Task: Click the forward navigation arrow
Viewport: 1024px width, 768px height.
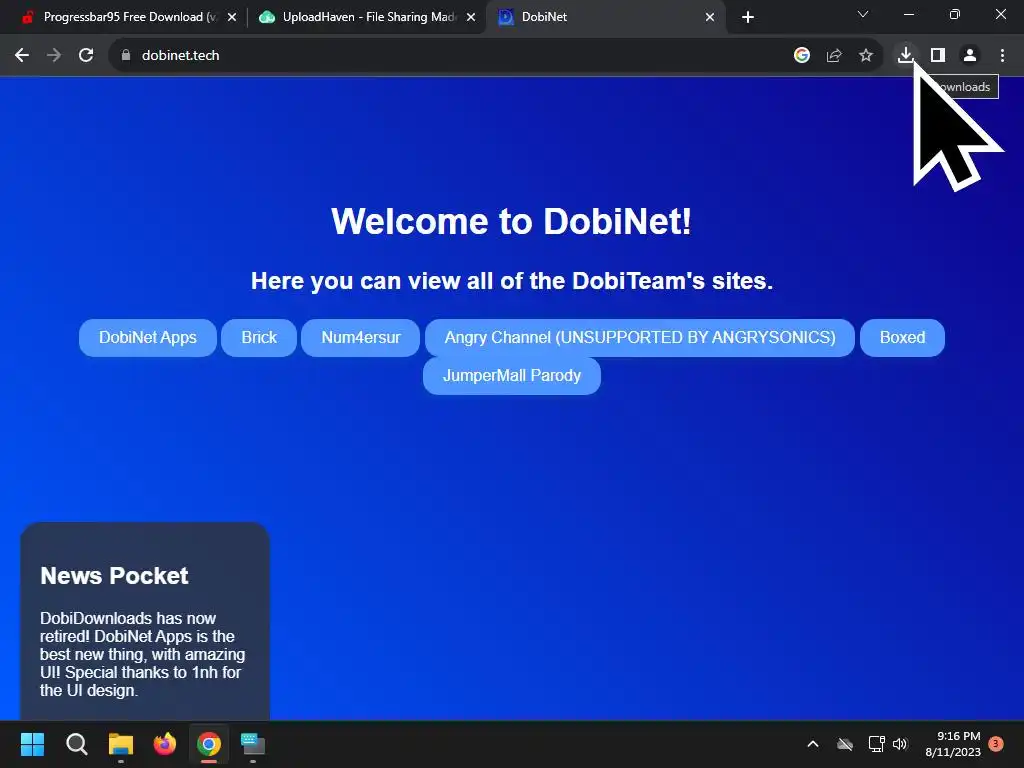Action: tap(54, 56)
